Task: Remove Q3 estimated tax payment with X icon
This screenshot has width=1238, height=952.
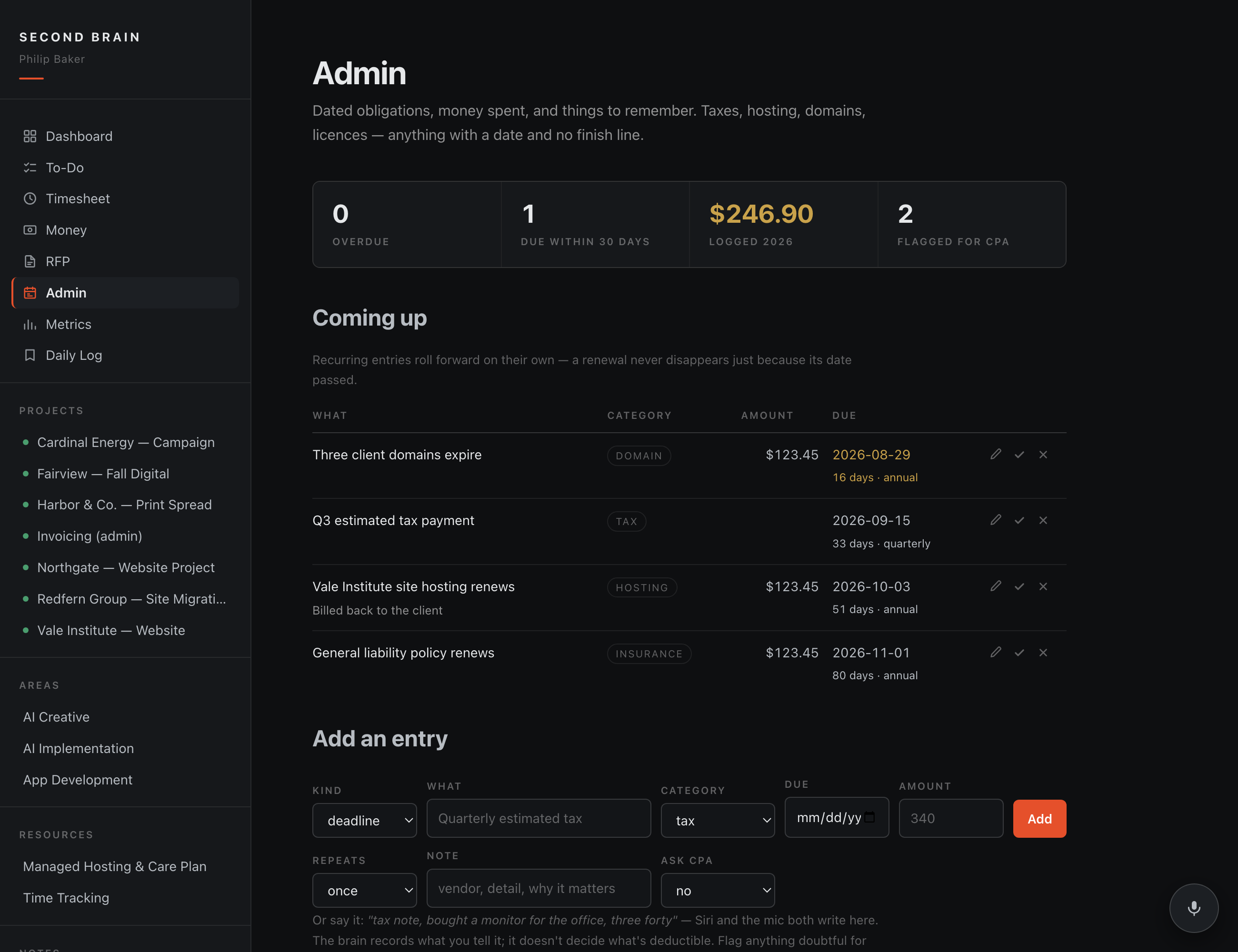Action: click(x=1043, y=520)
